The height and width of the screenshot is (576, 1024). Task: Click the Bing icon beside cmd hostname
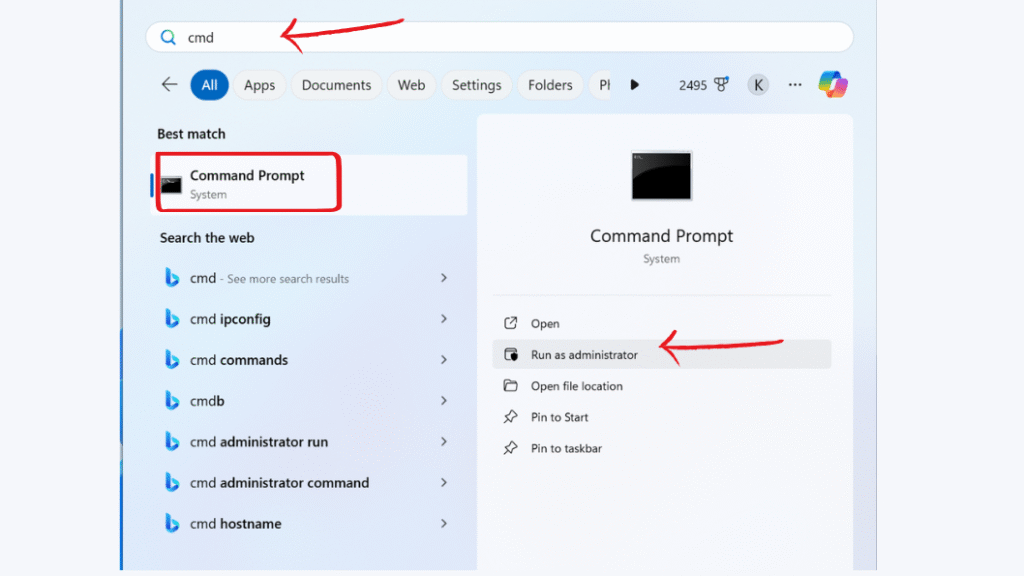pos(172,523)
